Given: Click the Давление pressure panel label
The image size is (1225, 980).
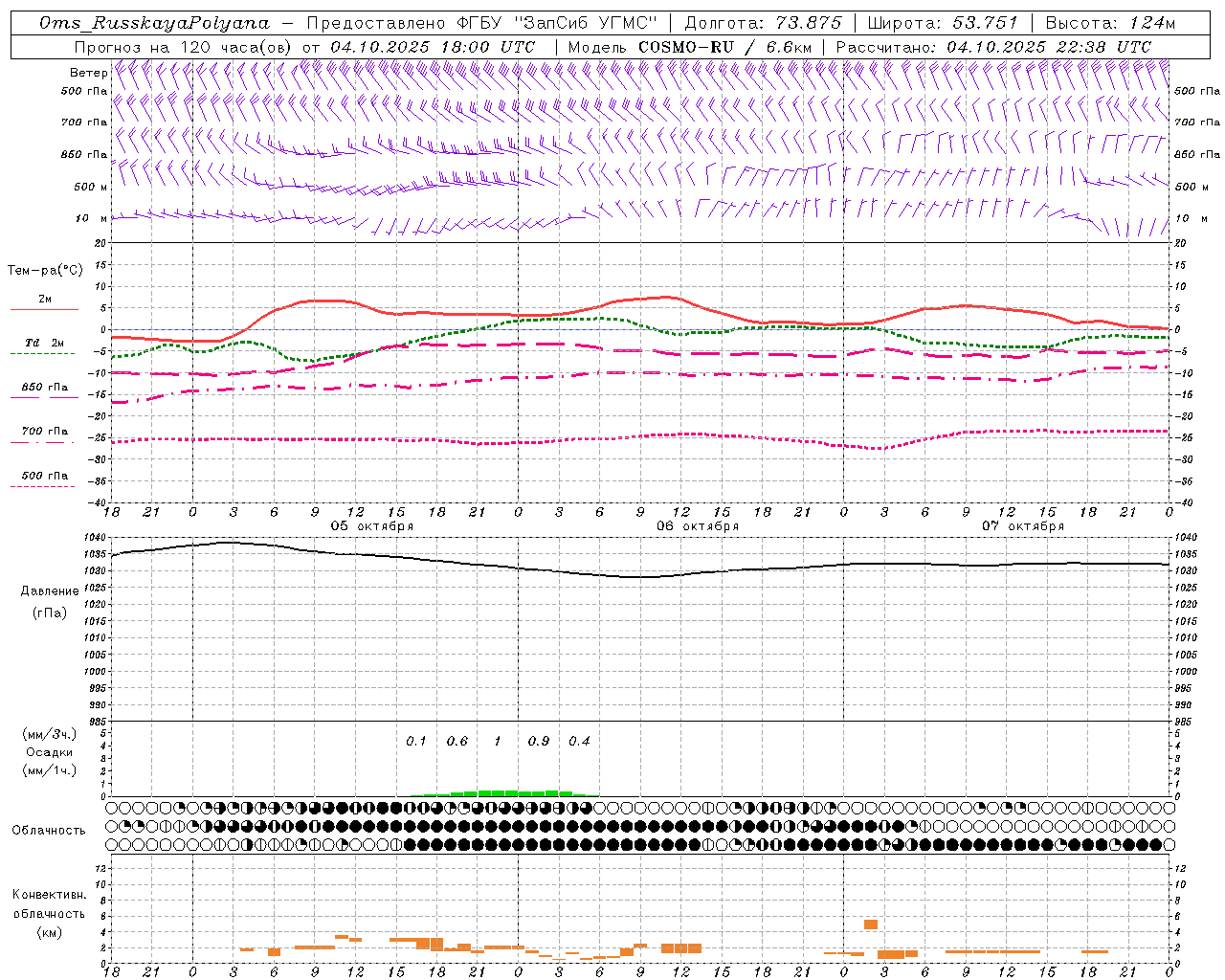Looking at the screenshot, I should [x=50, y=591].
